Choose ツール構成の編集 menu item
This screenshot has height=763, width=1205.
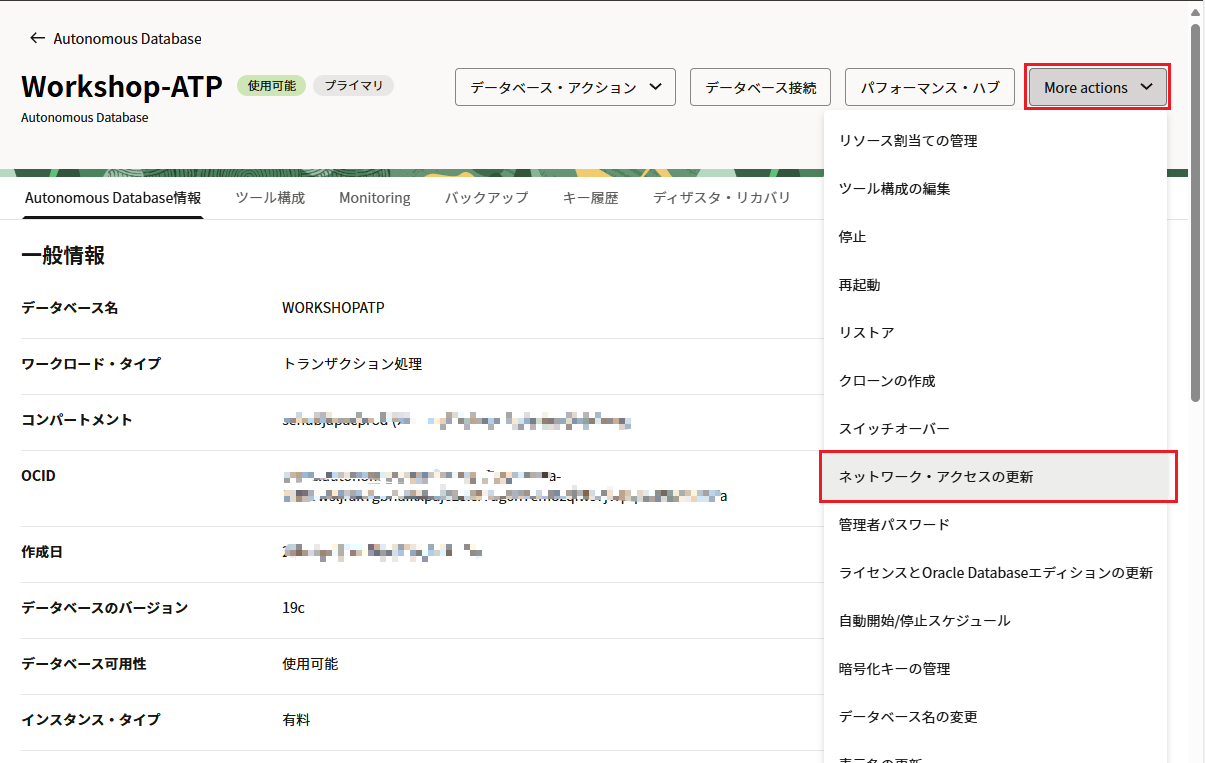pyautogui.click(x=894, y=189)
